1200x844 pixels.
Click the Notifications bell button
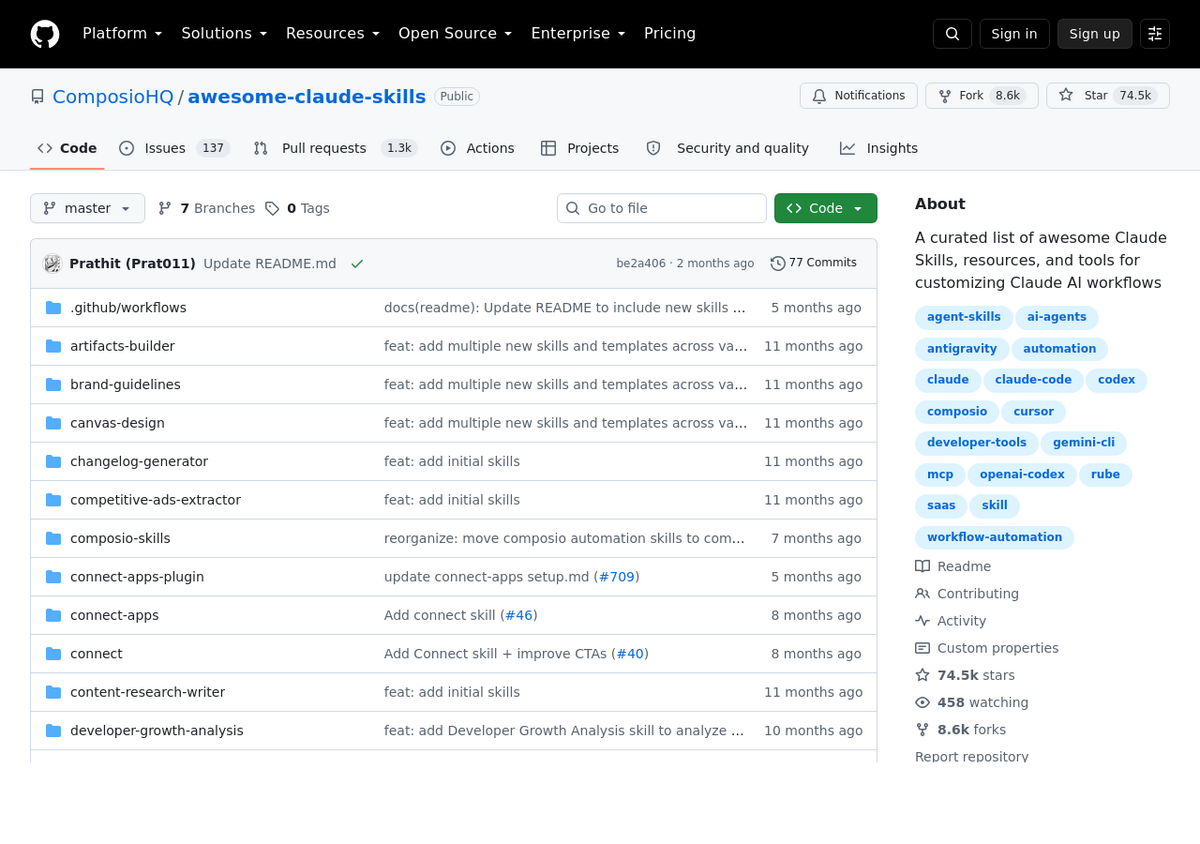pos(858,96)
